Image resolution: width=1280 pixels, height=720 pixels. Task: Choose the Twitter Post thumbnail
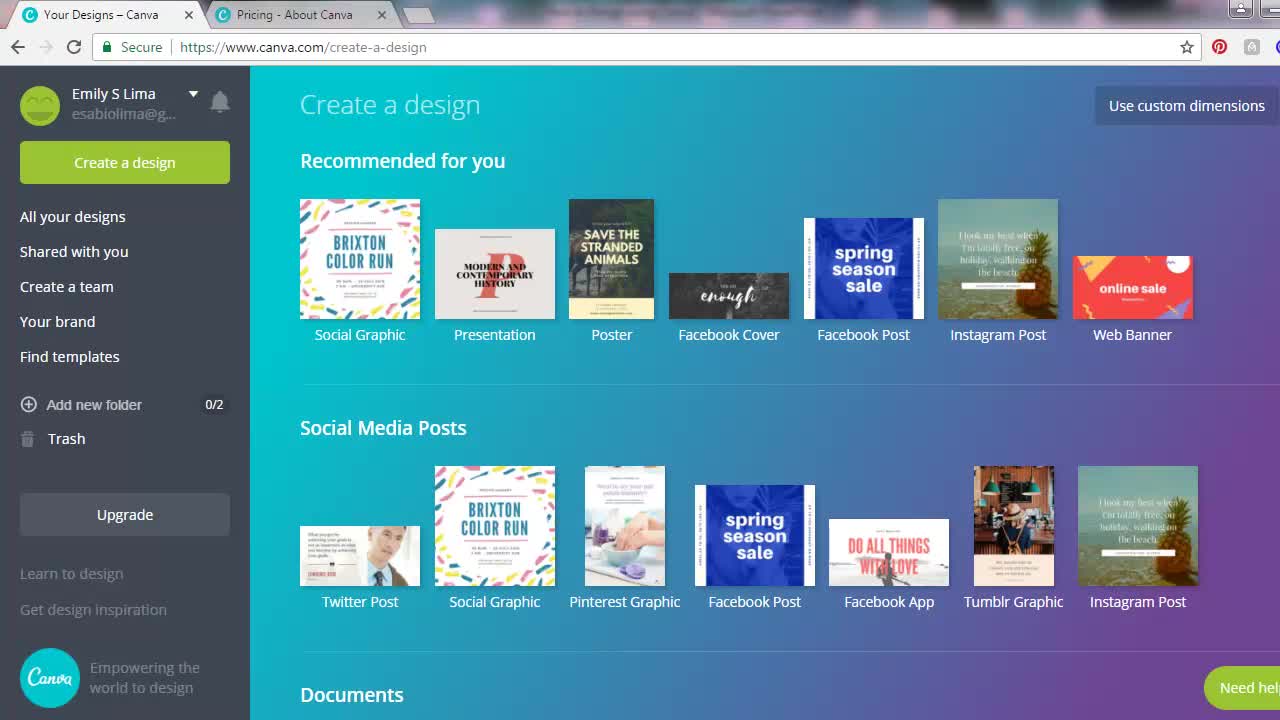tap(360, 556)
